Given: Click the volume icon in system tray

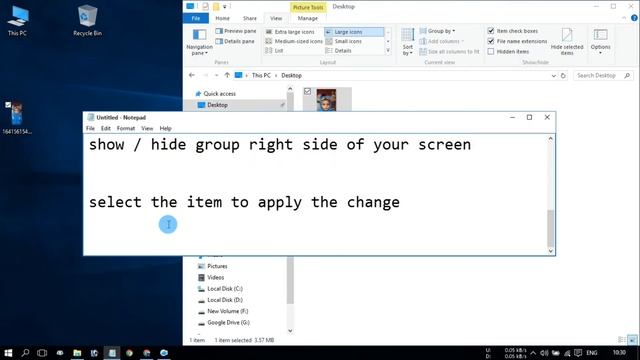Looking at the screenshot, I should pyautogui.click(x=544, y=353).
